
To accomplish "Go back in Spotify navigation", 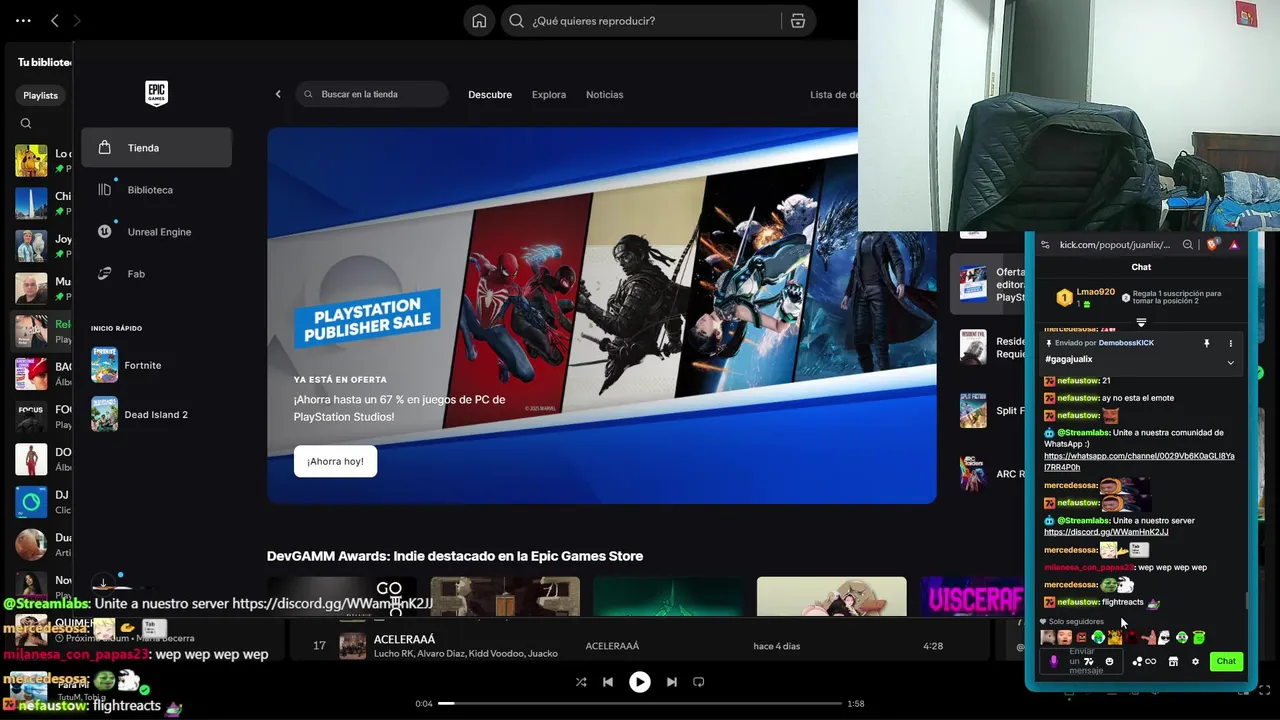I will (55, 20).
